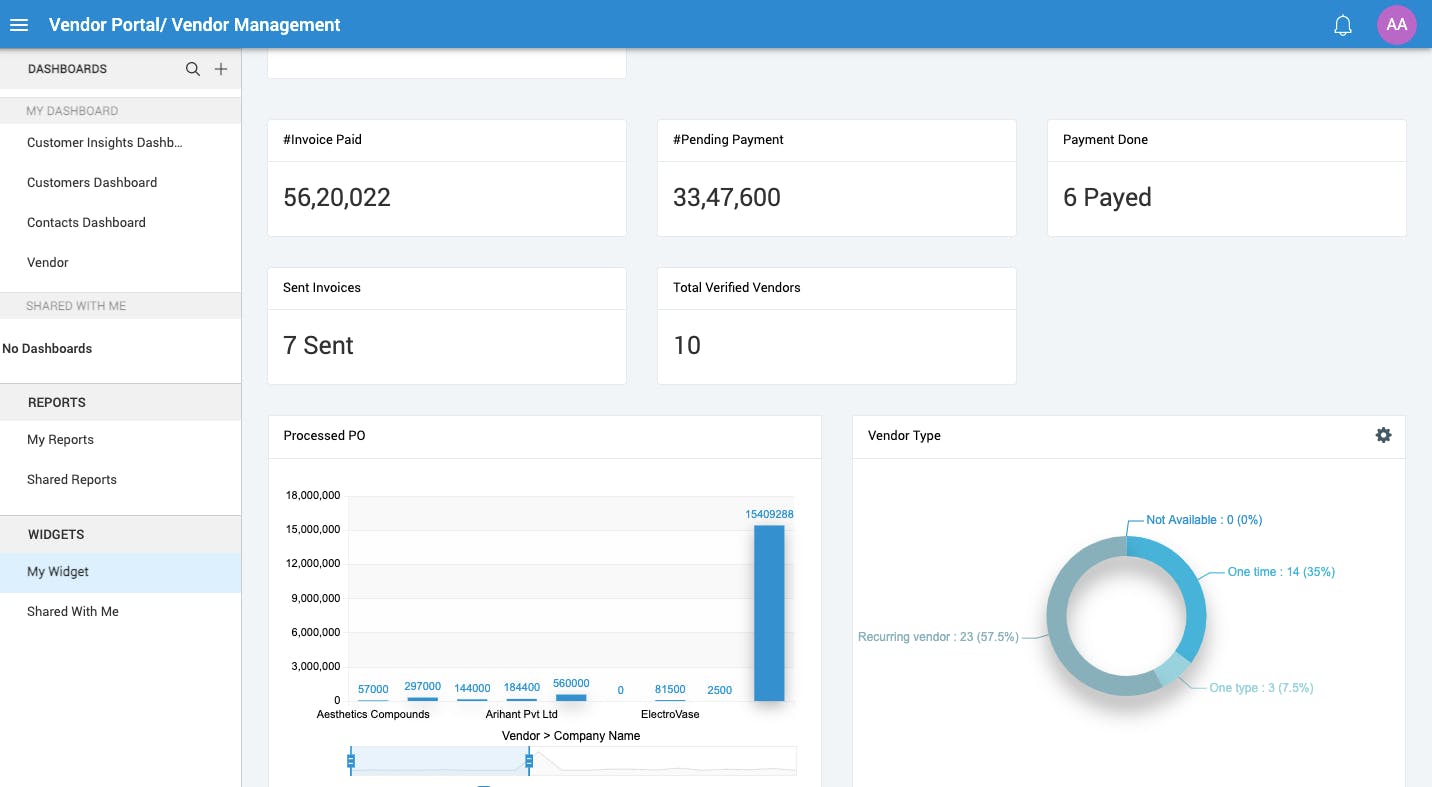Select My Widget in Widgets section
This screenshot has height=787, width=1432.
[58, 572]
